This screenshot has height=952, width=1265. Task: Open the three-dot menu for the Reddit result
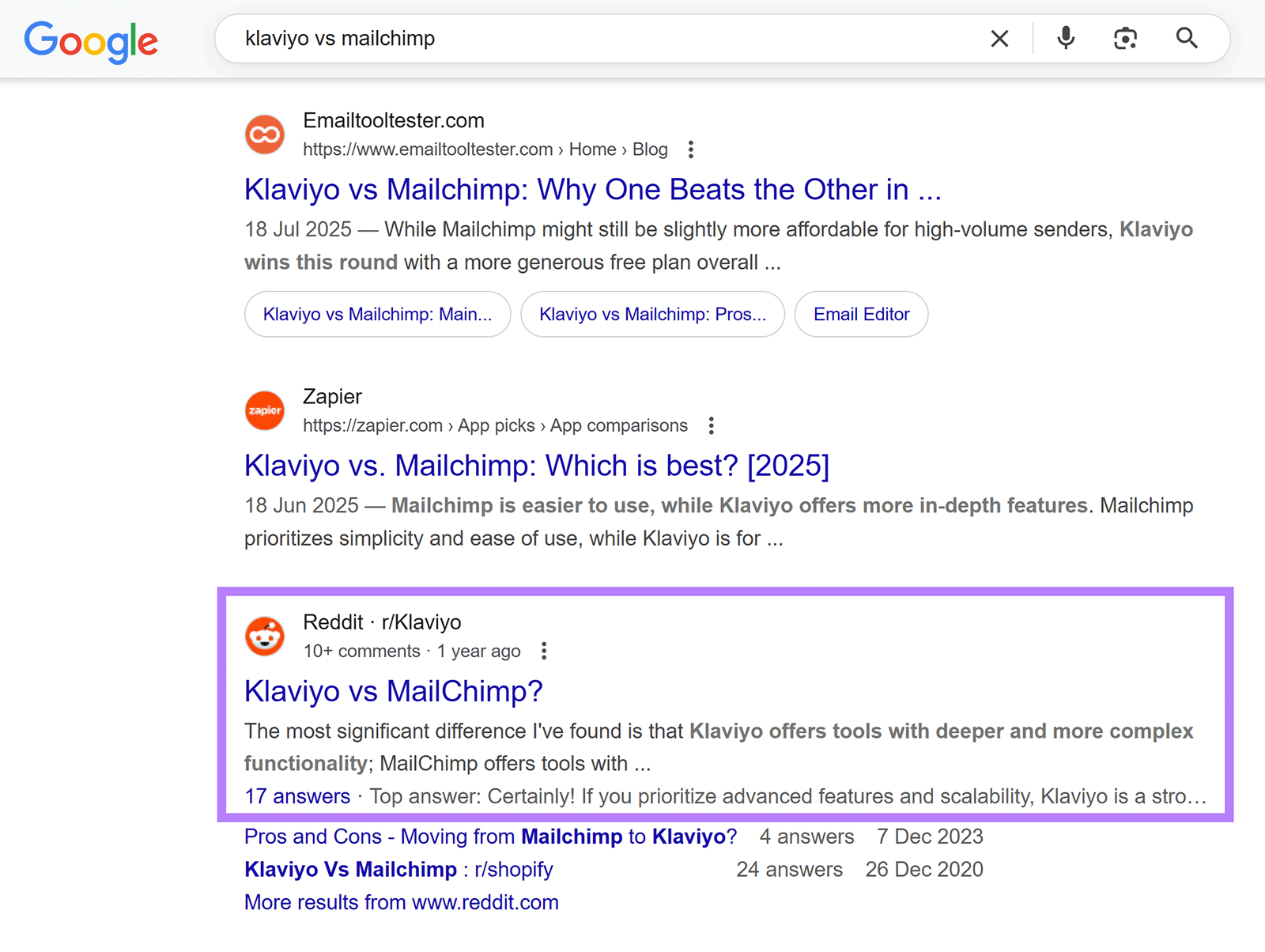(544, 651)
